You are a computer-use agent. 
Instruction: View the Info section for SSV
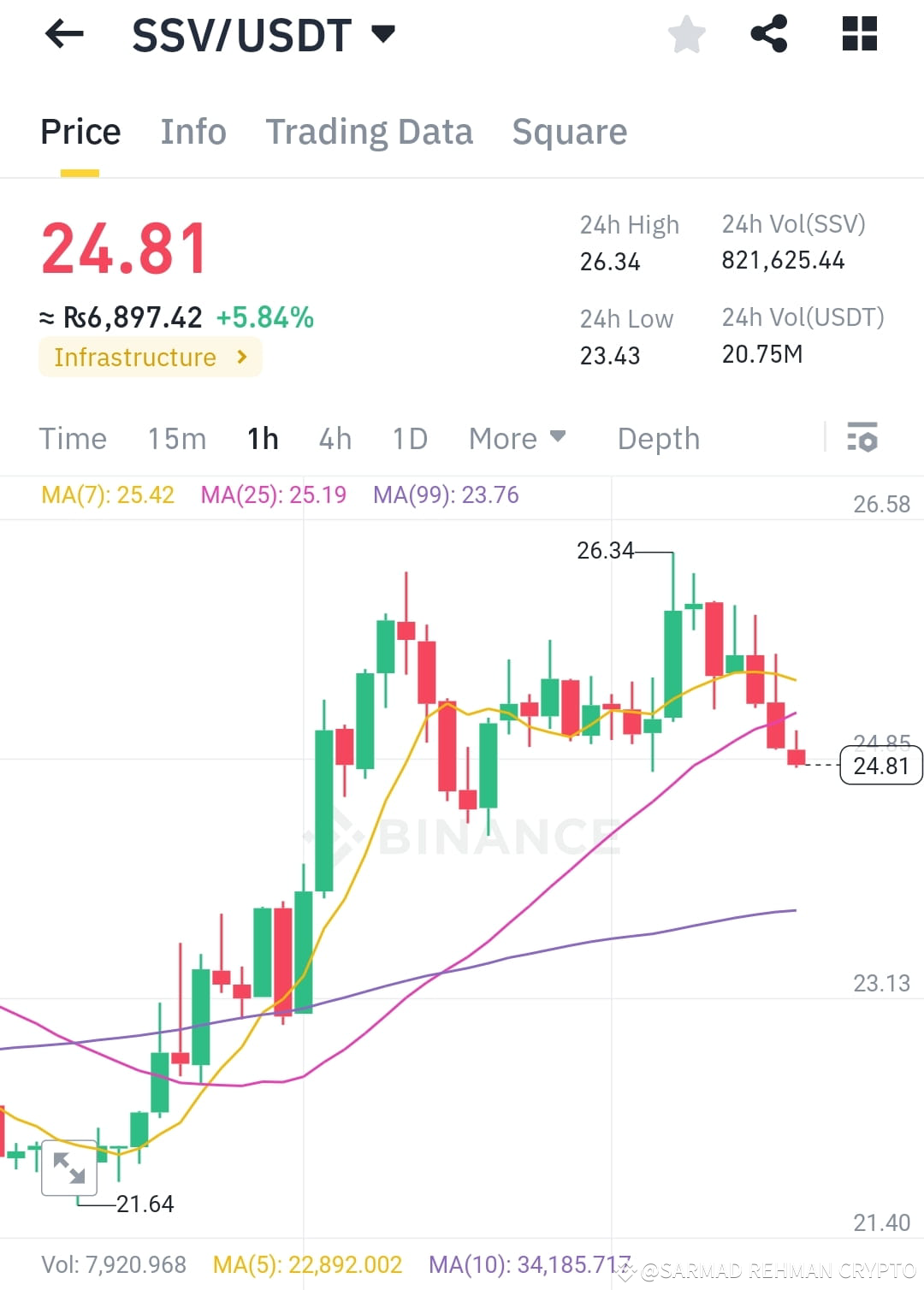click(192, 132)
